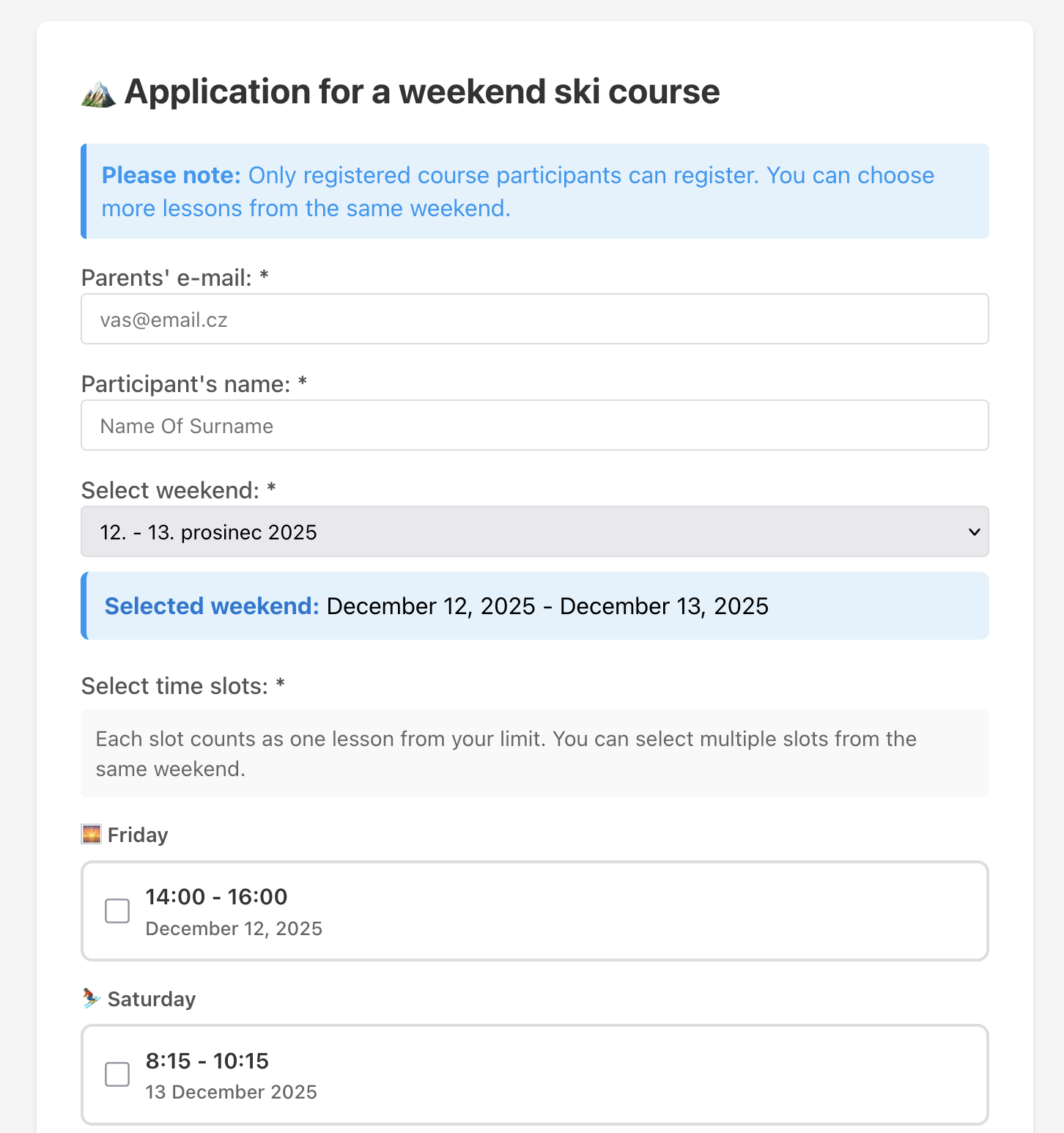The width and height of the screenshot is (1064, 1133).
Task: Click the slot limit explanation text box
Action: (x=535, y=753)
